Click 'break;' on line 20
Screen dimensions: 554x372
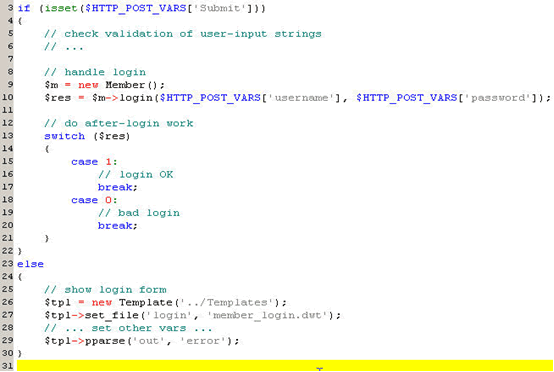pos(118,225)
